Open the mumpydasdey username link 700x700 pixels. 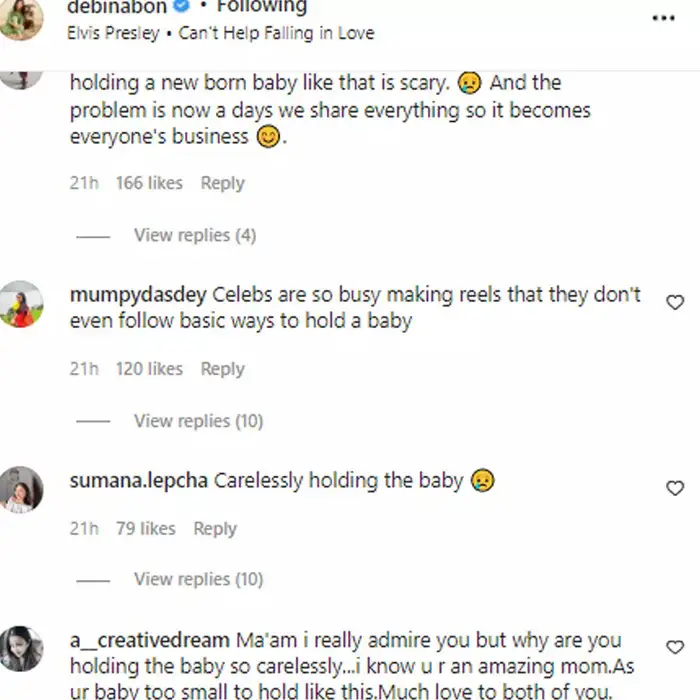[x=138, y=295]
